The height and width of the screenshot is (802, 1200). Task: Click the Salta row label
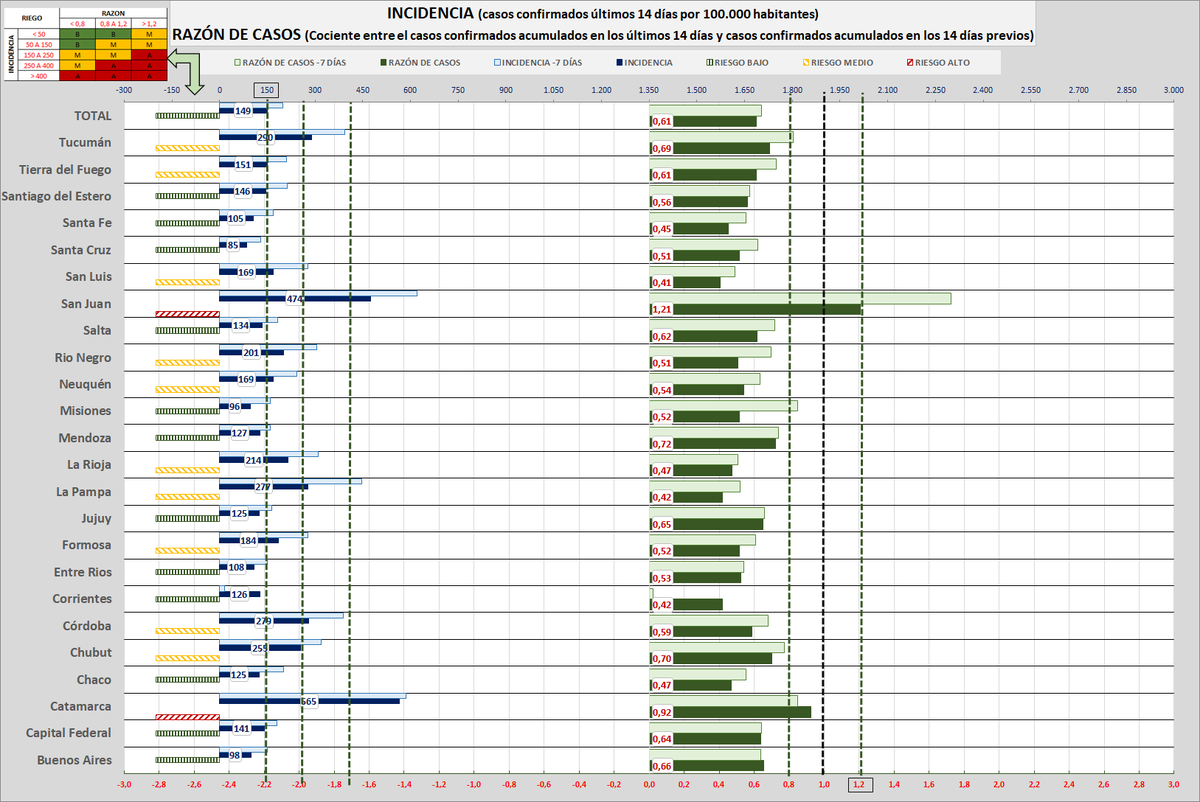(97, 330)
